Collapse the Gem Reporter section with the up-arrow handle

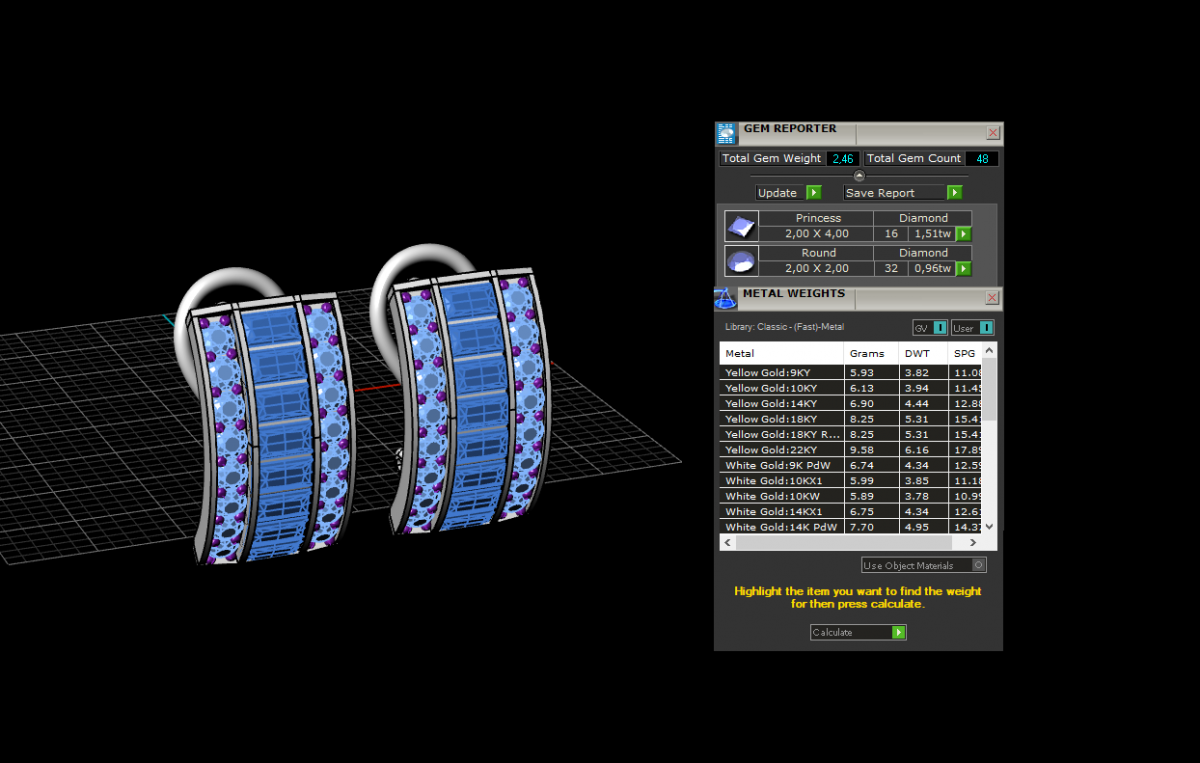(x=858, y=176)
